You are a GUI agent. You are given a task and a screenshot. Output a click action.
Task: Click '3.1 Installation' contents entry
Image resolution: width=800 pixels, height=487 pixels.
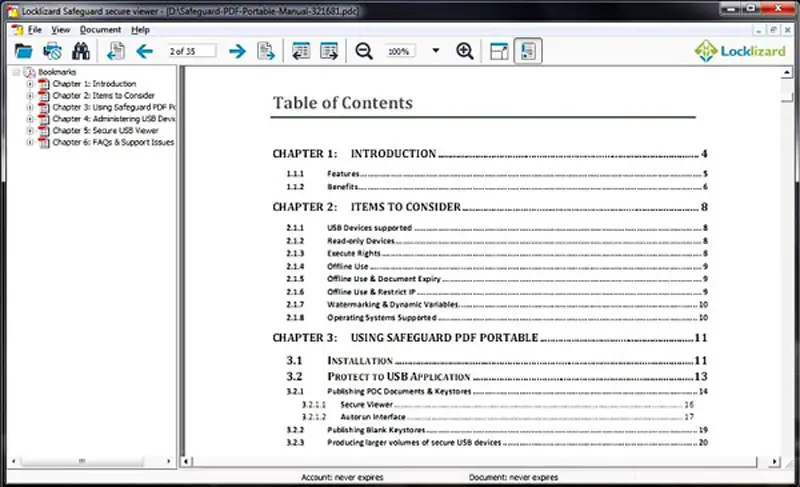click(496, 361)
